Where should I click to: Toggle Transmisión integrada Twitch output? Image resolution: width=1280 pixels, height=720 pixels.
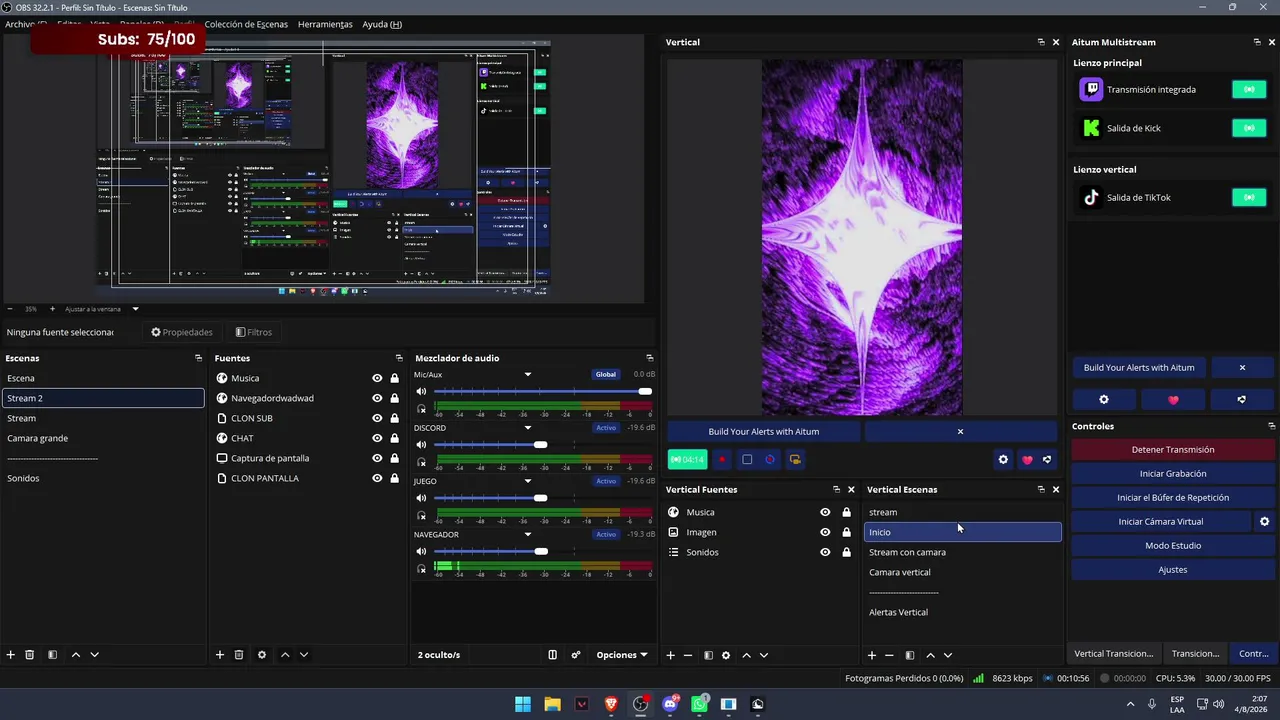(x=1249, y=89)
